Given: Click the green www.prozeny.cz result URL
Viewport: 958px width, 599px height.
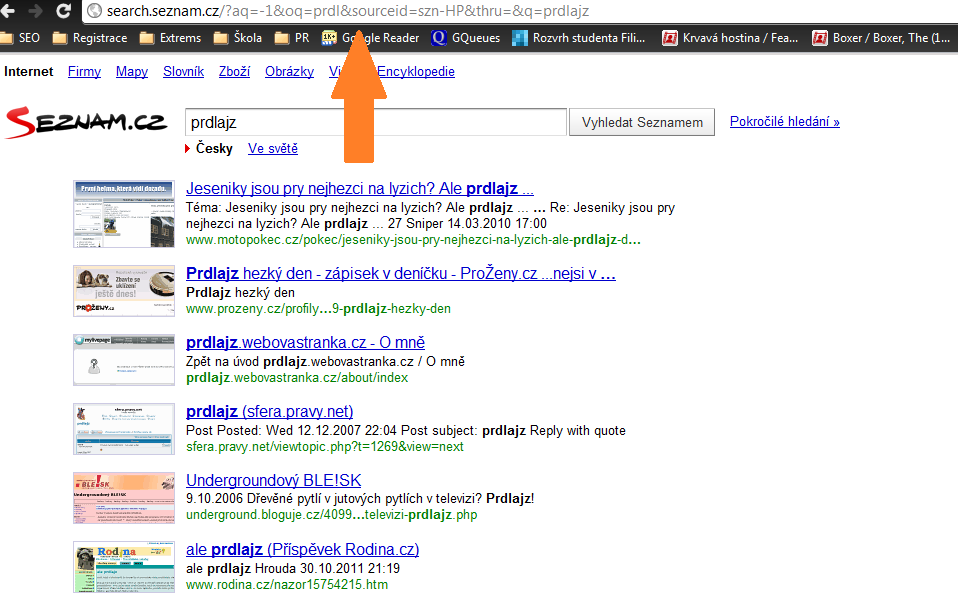Looking at the screenshot, I should point(318,309).
